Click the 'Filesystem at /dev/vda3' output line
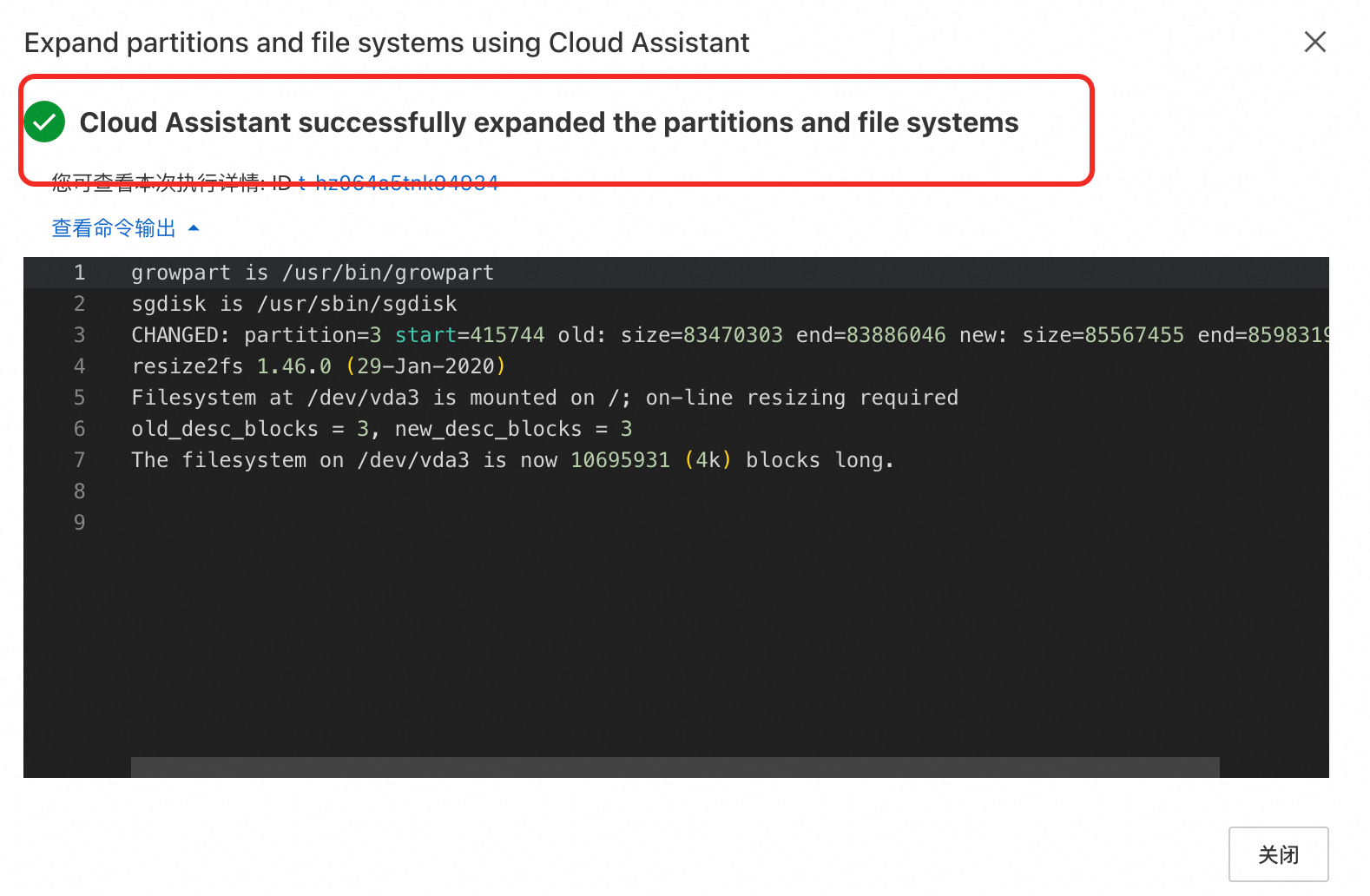1370x896 pixels. click(544, 398)
